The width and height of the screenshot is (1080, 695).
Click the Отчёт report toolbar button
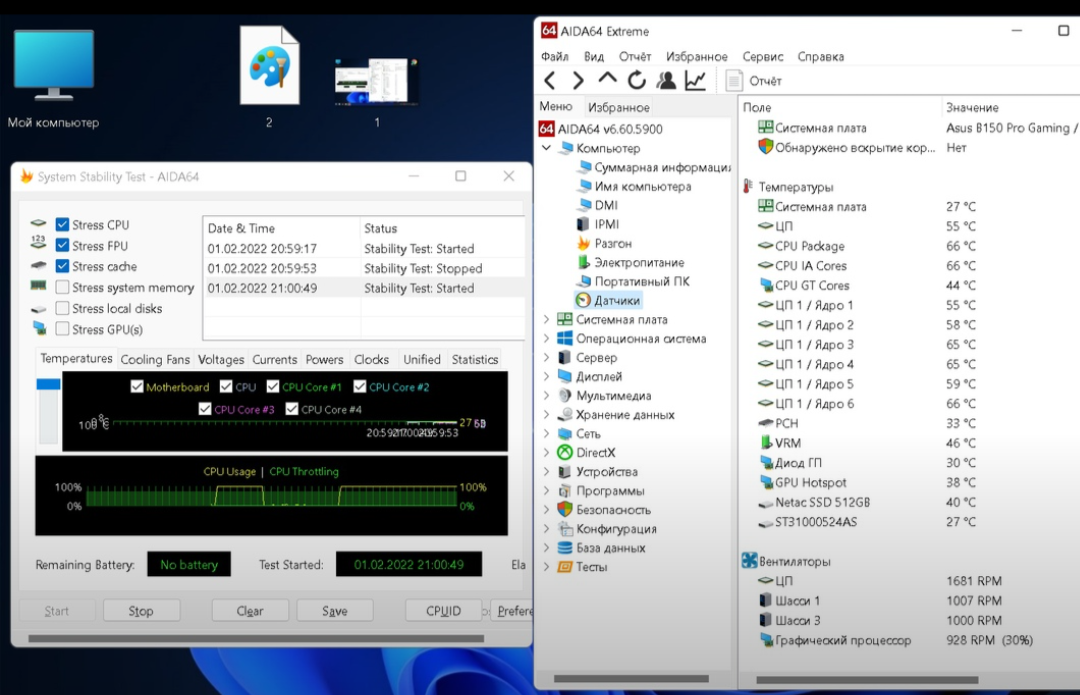click(754, 81)
